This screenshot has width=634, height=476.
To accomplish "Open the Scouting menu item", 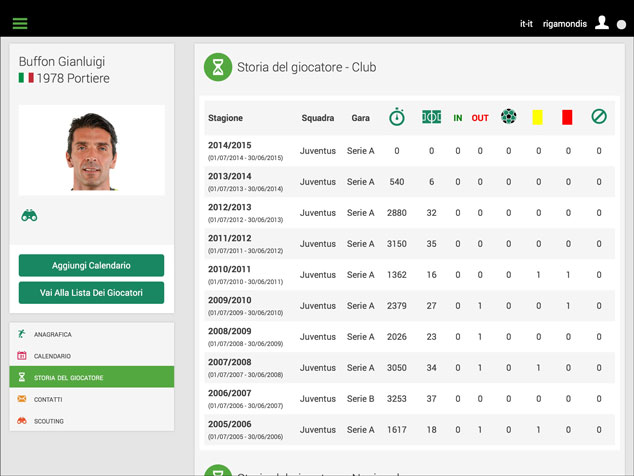I will [x=92, y=421].
